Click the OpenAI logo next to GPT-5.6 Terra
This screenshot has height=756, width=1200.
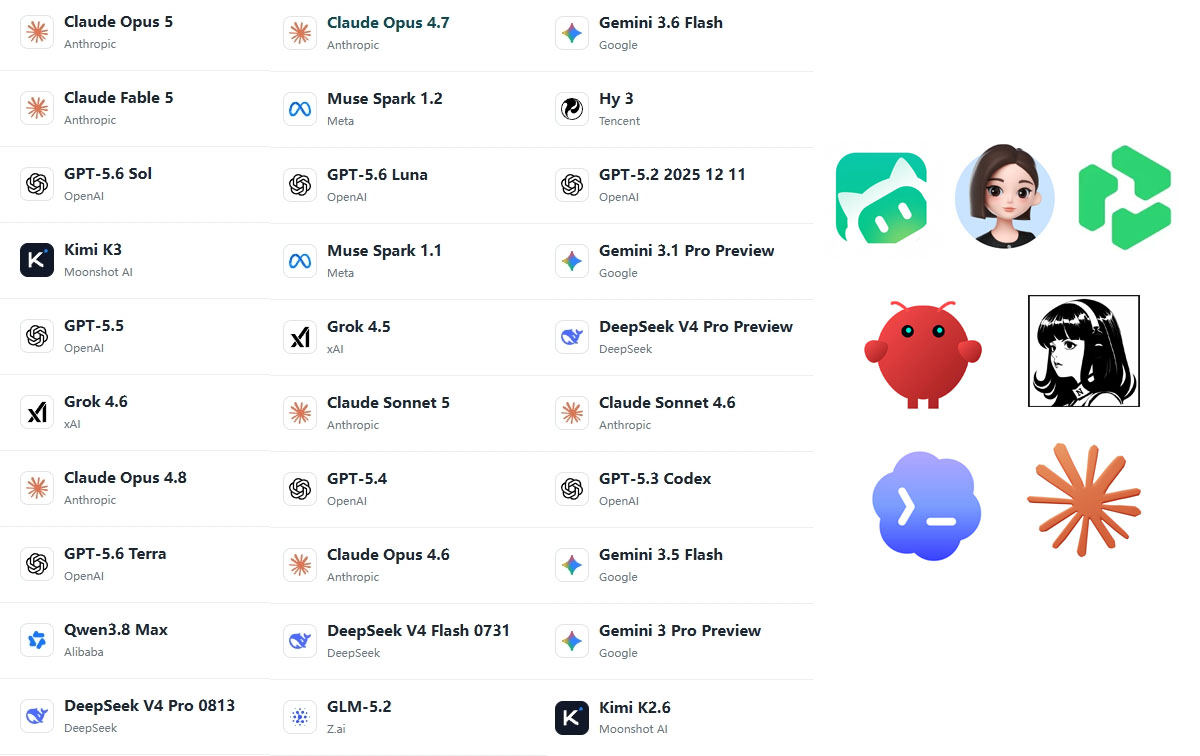[x=37, y=563]
